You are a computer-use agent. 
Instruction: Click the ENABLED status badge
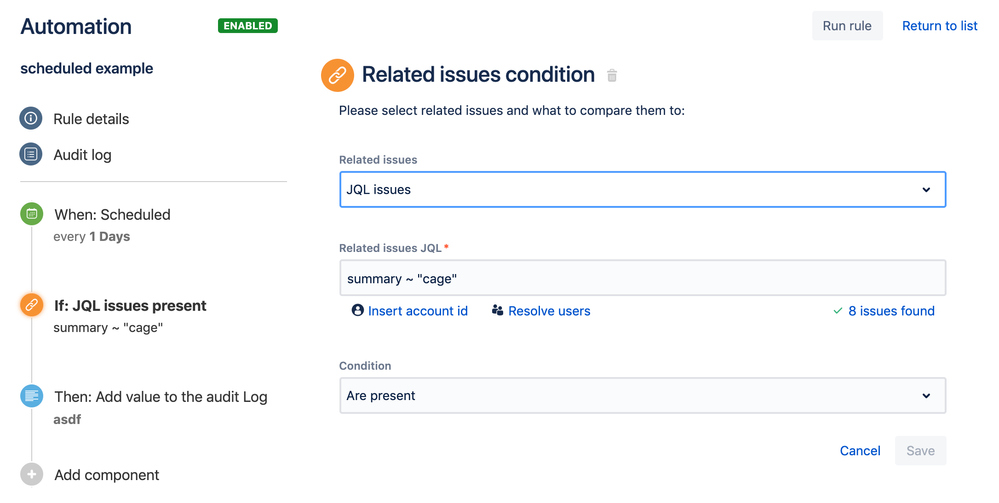(248, 26)
